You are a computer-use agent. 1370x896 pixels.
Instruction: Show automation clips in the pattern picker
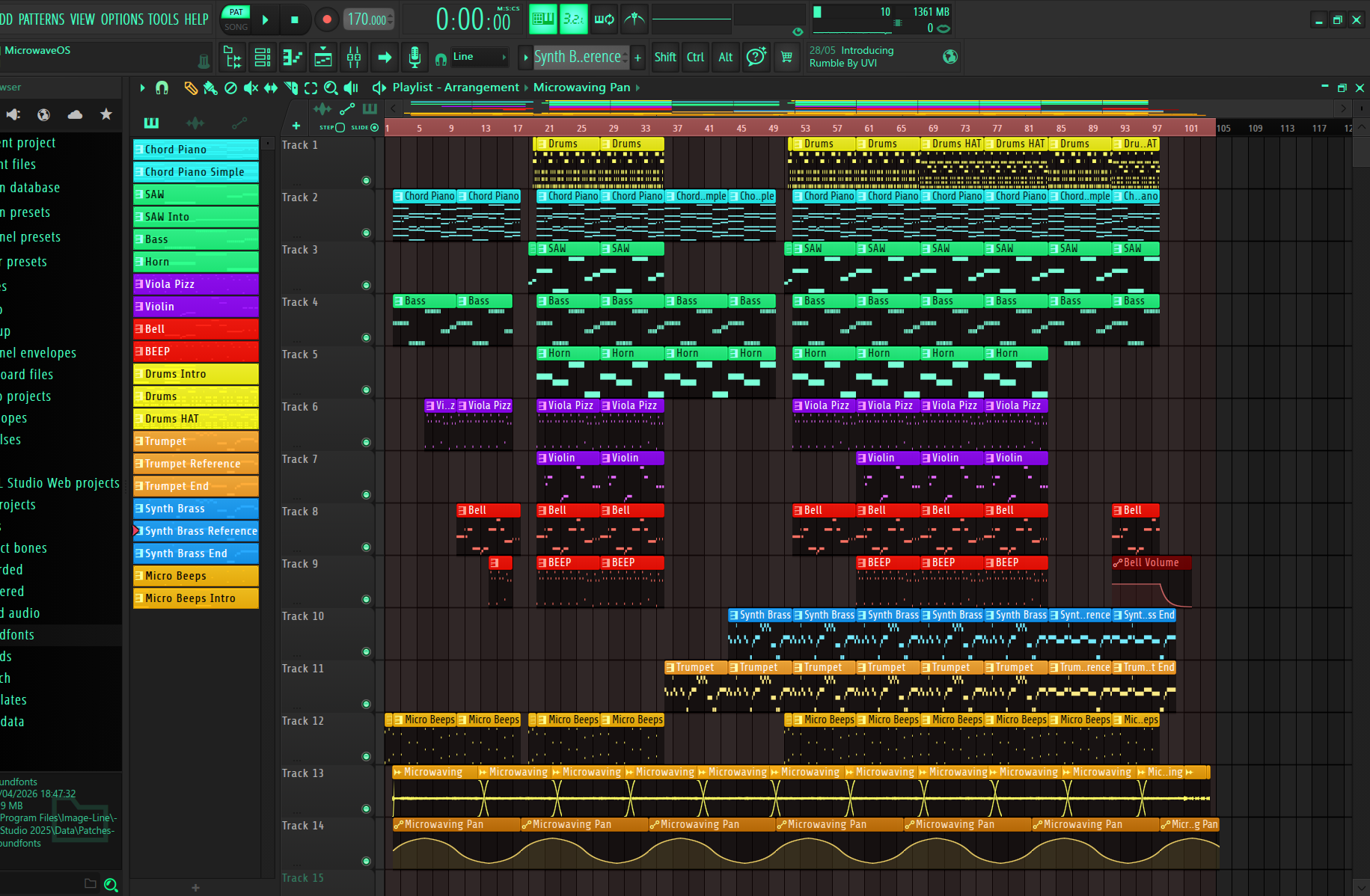239,123
